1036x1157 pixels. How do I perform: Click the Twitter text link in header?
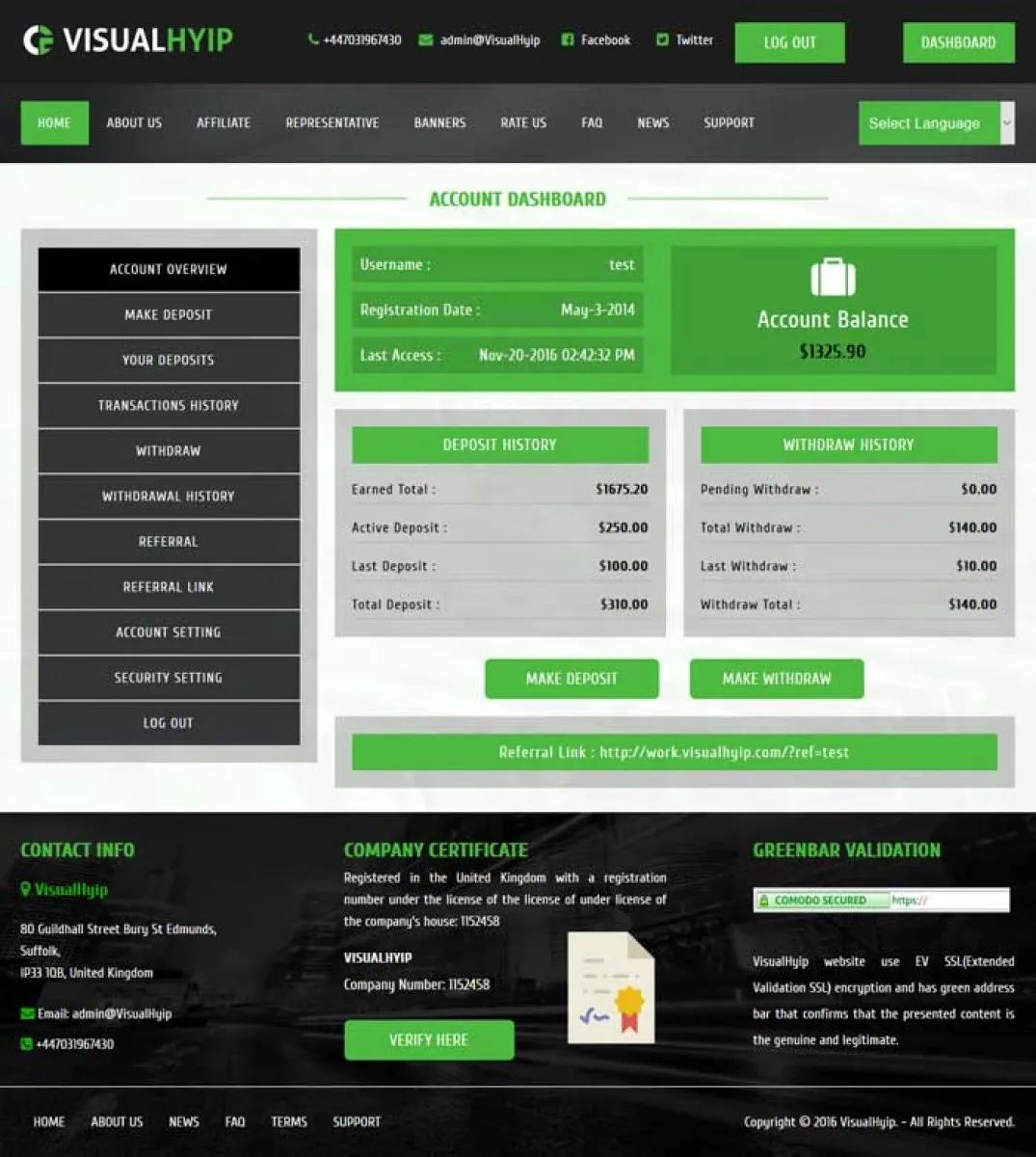694,40
